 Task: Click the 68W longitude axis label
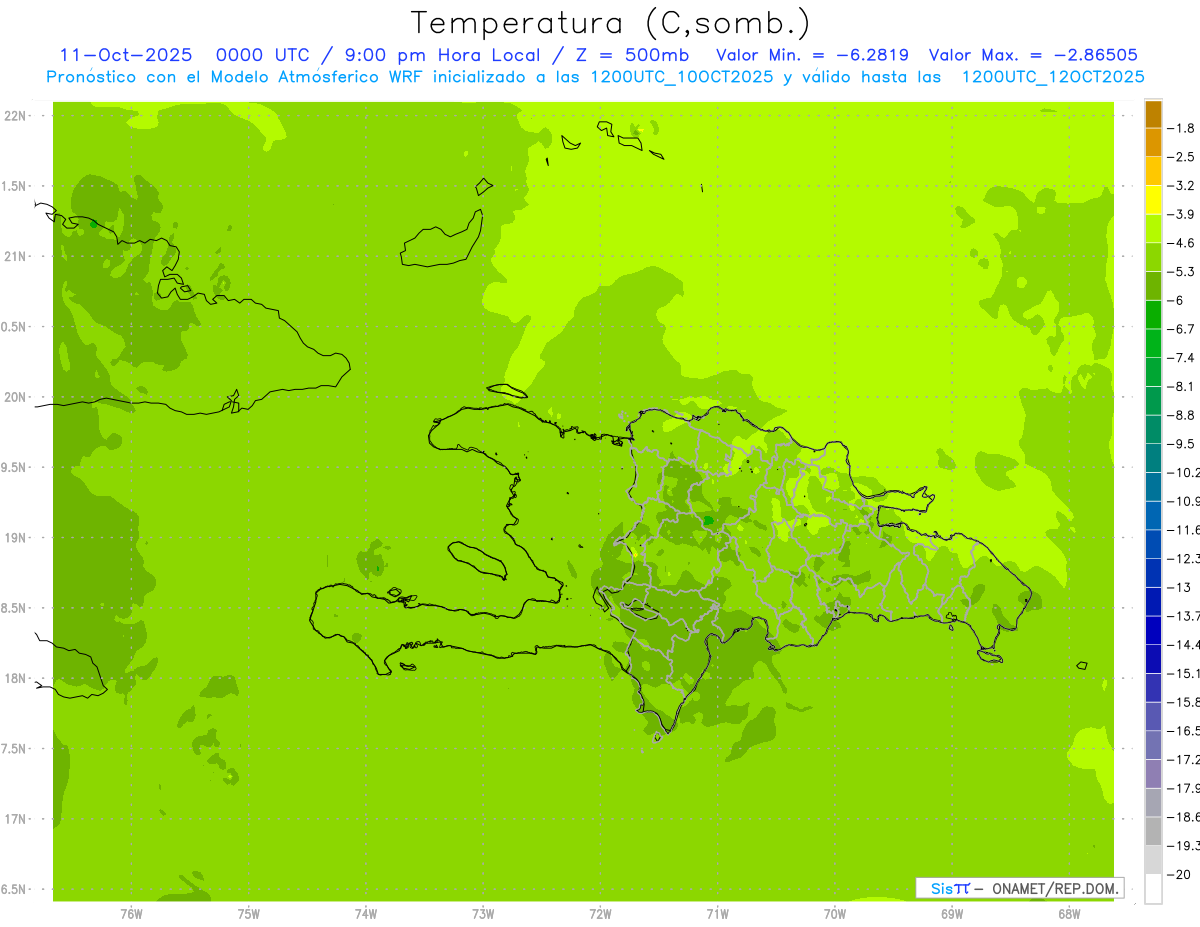pos(1069,914)
